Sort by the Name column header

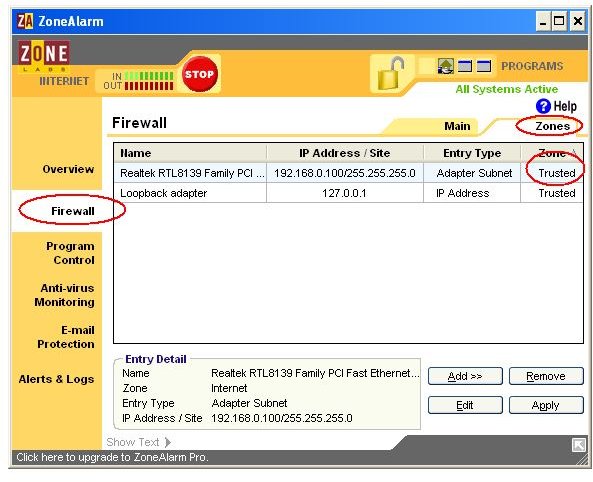click(x=190, y=153)
